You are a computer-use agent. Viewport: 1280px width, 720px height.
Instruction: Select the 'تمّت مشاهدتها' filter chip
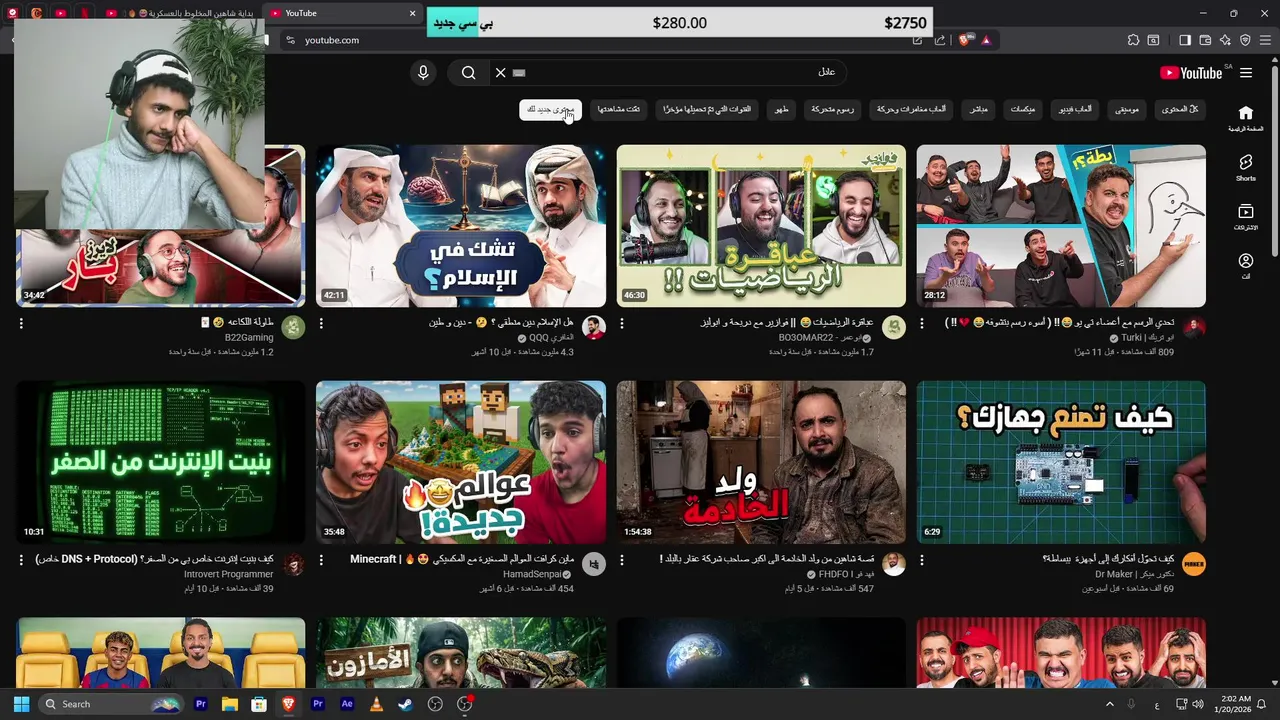[x=619, y=109]
